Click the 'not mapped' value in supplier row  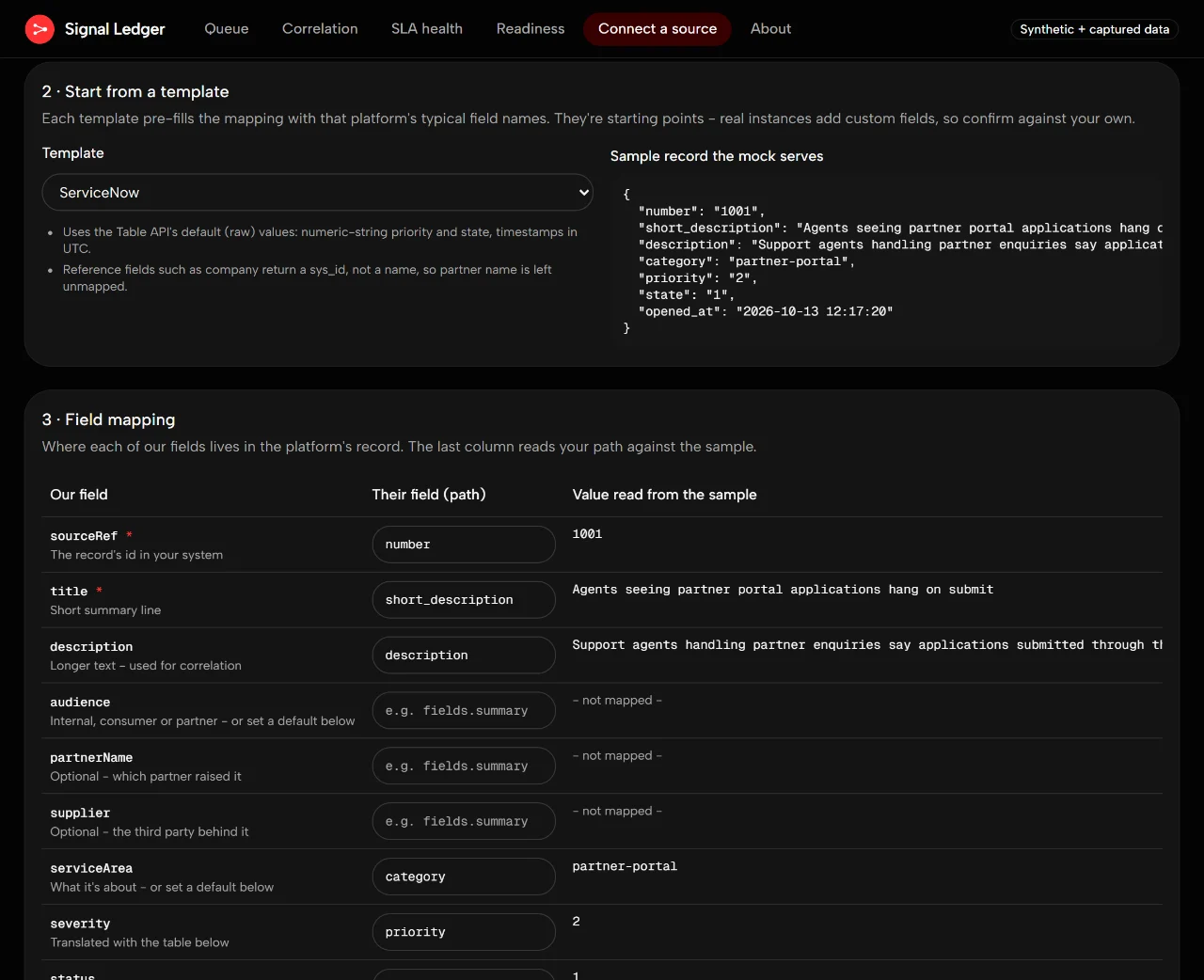[617, 812]
